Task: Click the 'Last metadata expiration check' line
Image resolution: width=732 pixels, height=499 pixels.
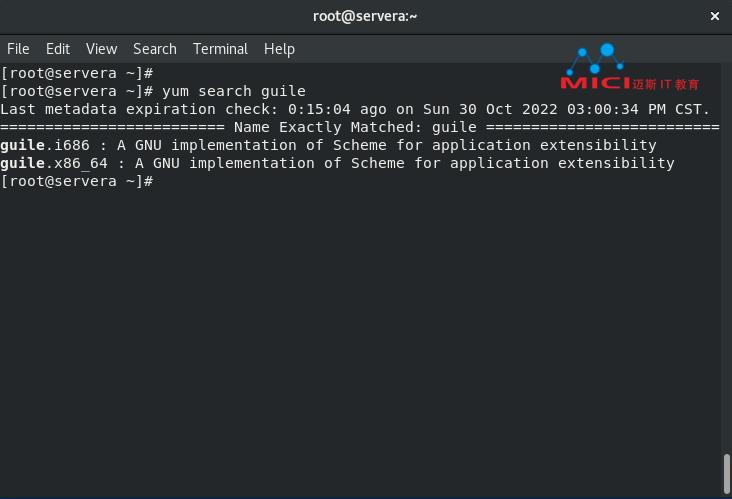Action: click(x=355, y=109)
